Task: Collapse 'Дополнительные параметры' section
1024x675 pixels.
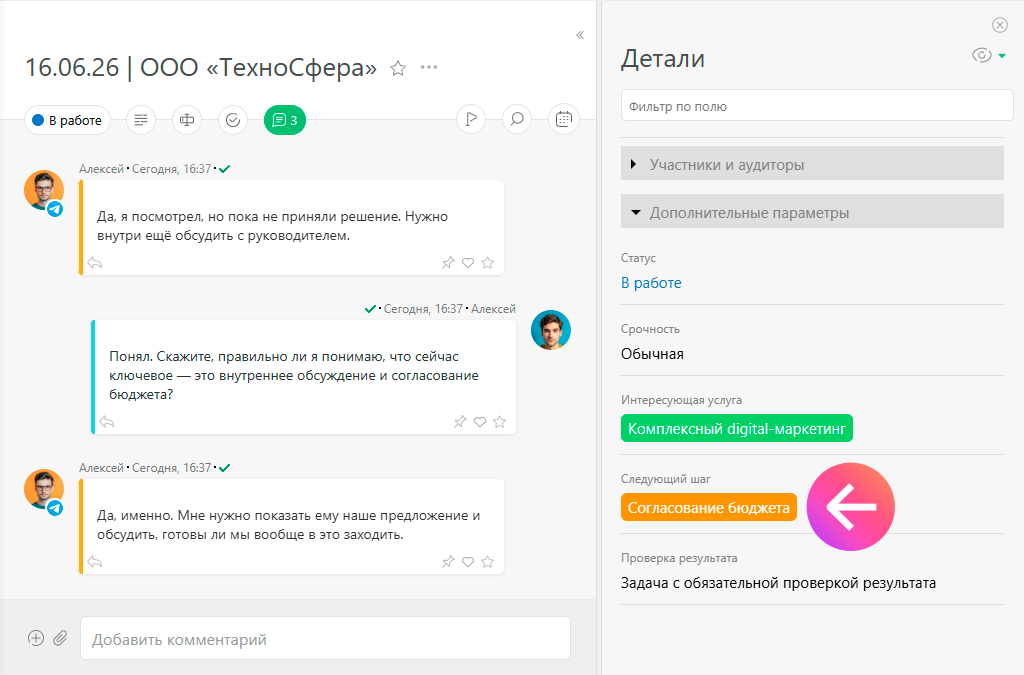Action: [x=812, y=212]
